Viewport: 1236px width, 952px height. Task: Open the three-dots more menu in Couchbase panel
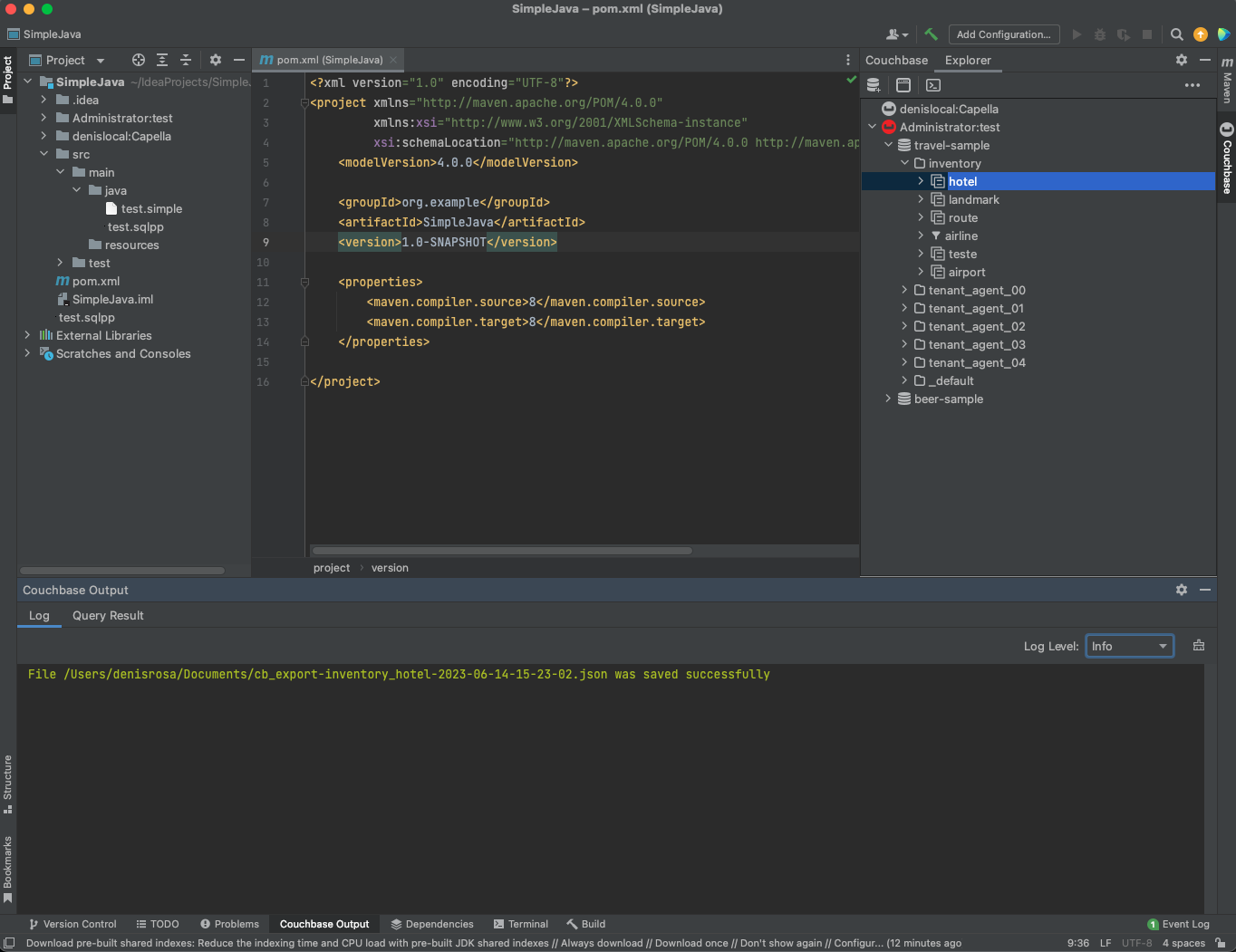pos(1193,85)
